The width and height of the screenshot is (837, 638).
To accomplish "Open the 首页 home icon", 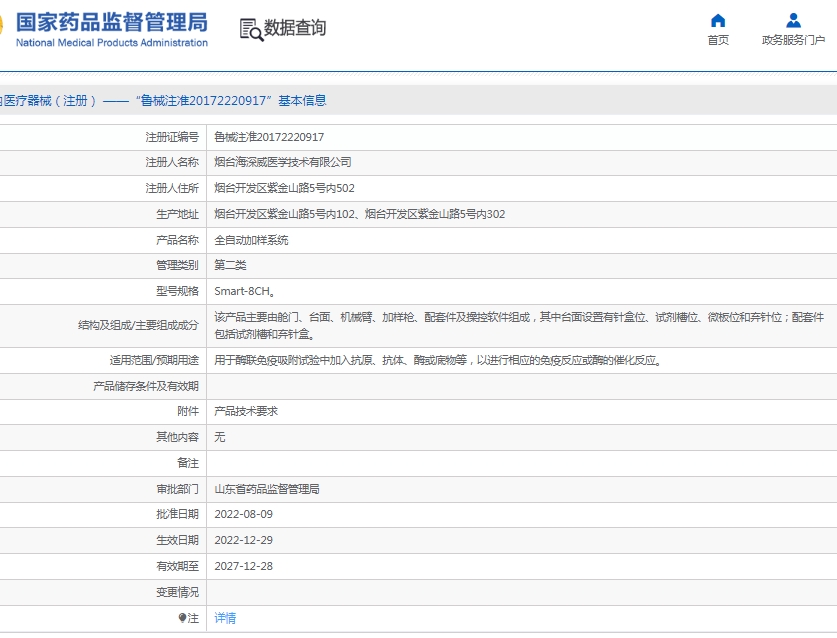I will 718,21.
